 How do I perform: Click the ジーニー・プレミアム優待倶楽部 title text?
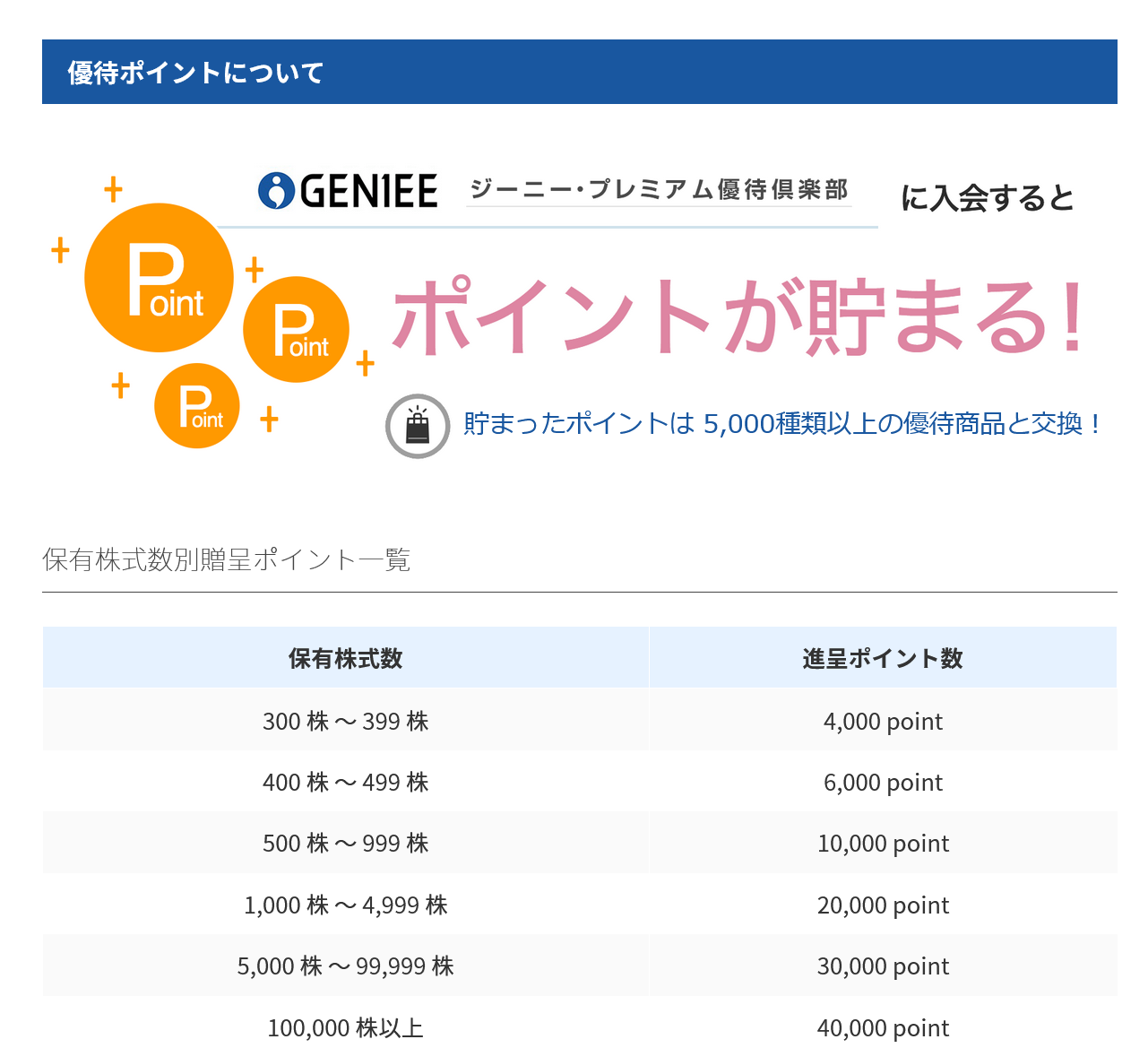click(659, 190)
